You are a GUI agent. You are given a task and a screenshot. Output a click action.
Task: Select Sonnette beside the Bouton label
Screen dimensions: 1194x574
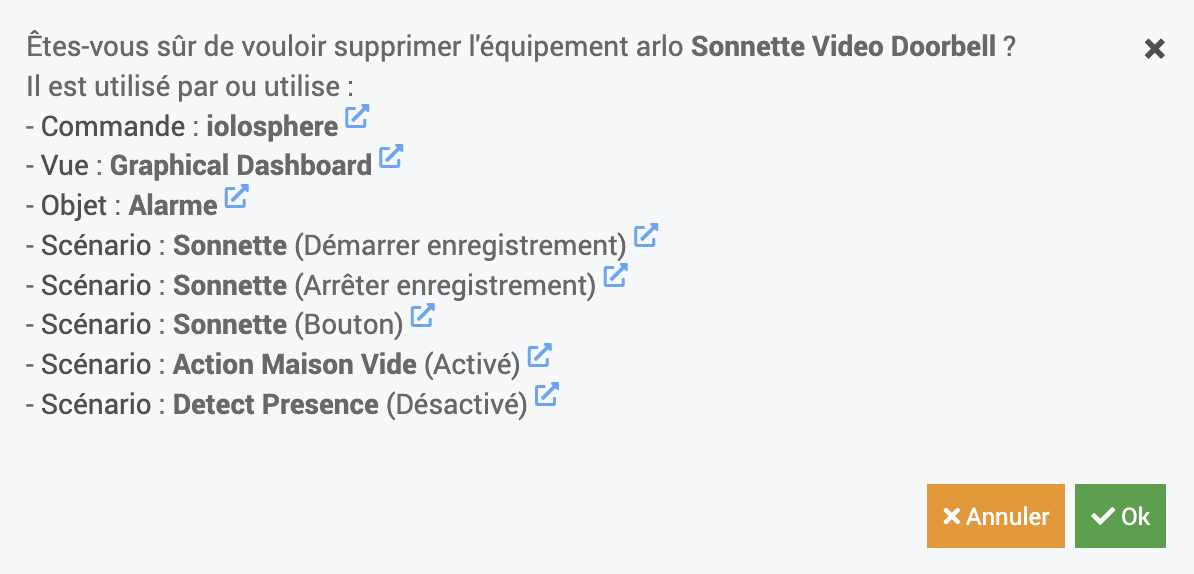pyautogui.click(x=230, y=325)
